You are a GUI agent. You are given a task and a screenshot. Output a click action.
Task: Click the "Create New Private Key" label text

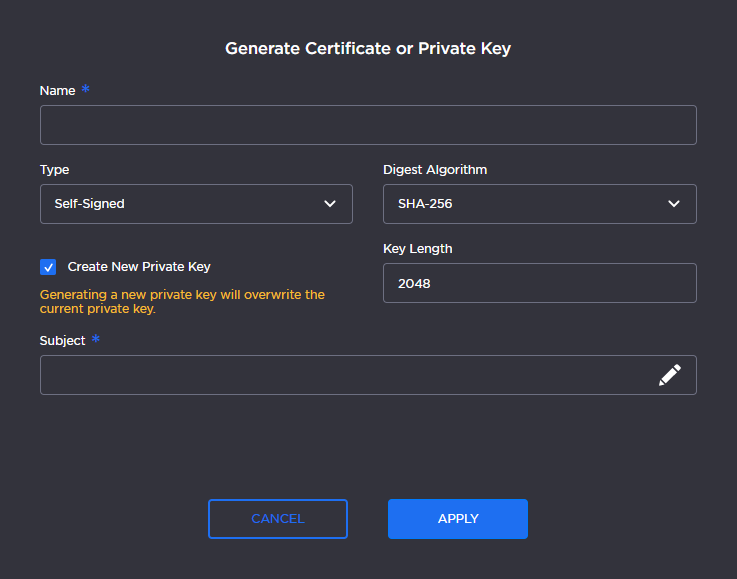(x=139, y=267)
